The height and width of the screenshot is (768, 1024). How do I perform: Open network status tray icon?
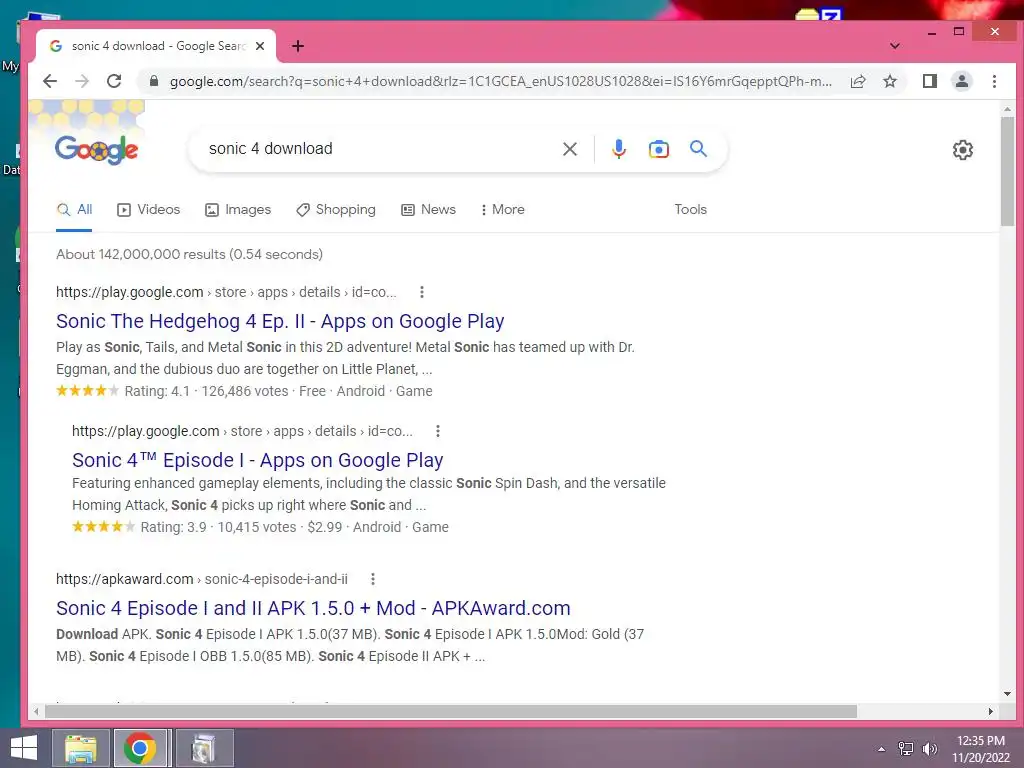tap(906, 749)
